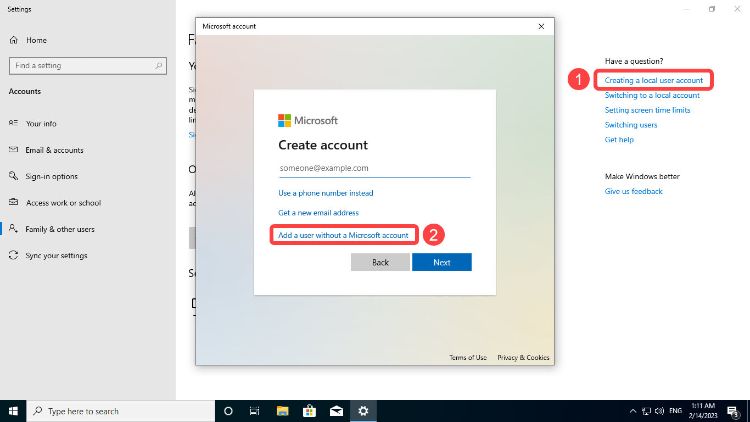Open the Windows Start menu

[x=13, y=411]
